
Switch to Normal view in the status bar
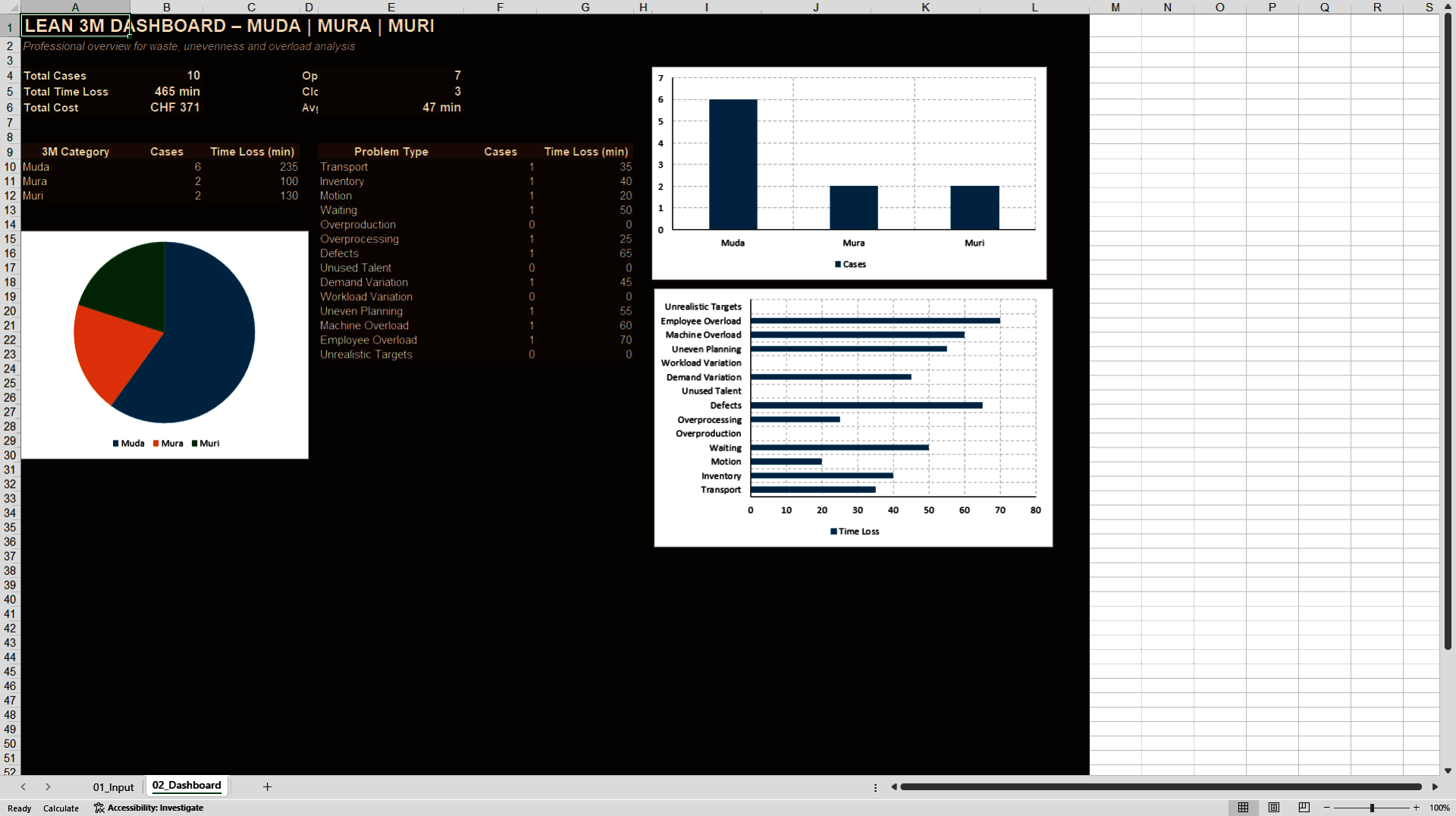1243,808
